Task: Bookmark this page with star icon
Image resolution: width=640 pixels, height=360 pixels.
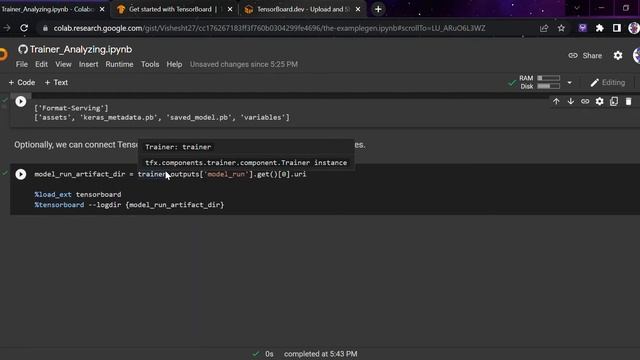Action: click(x=562, y=28)
